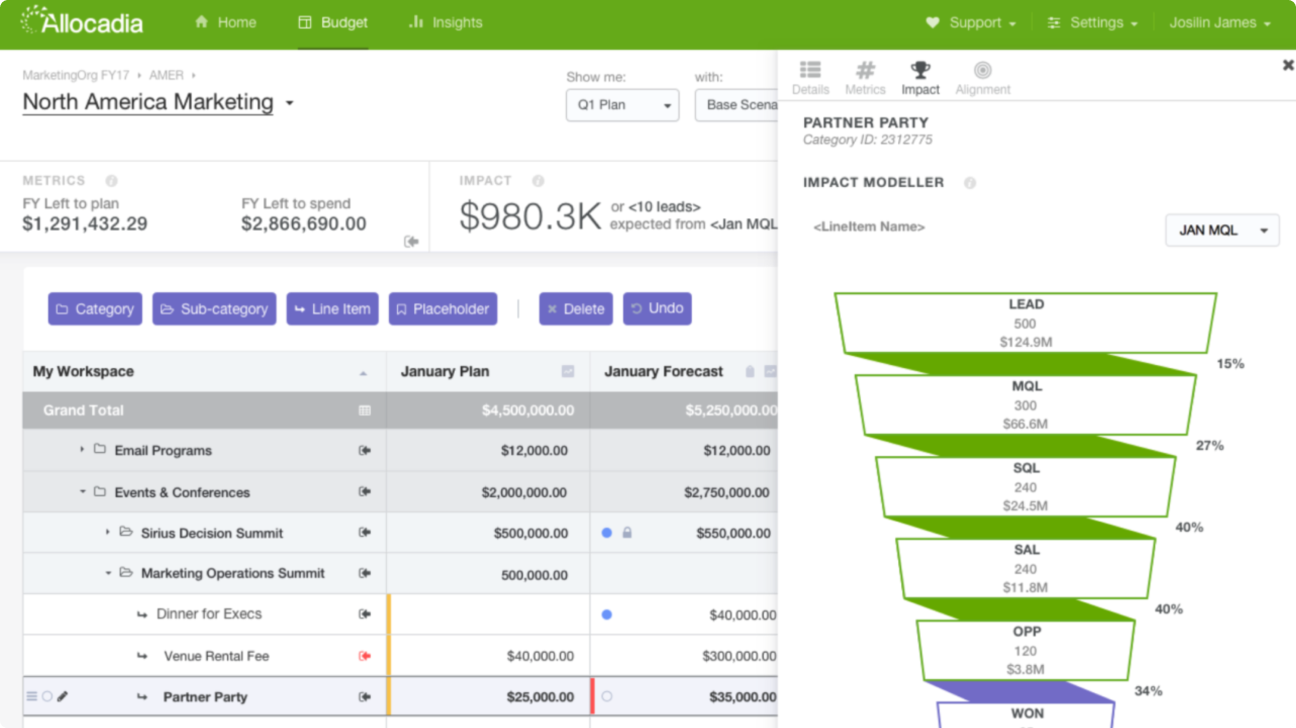This screenshot has height=728, width=1296.
Task: Click the orange change indicator bar on Partner Party row
Action: pyautogui.click(x=390, y=696)
